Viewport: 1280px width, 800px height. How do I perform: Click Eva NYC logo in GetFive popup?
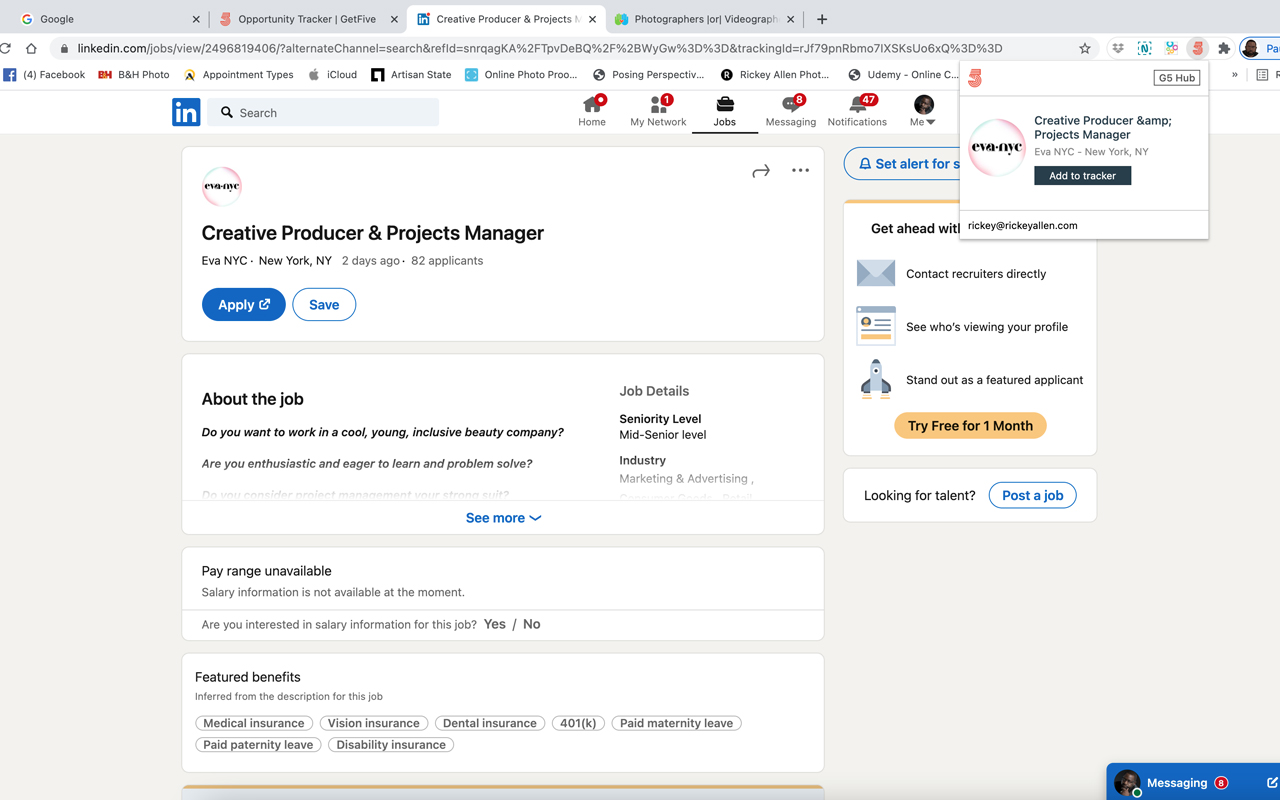click(997, 147)
